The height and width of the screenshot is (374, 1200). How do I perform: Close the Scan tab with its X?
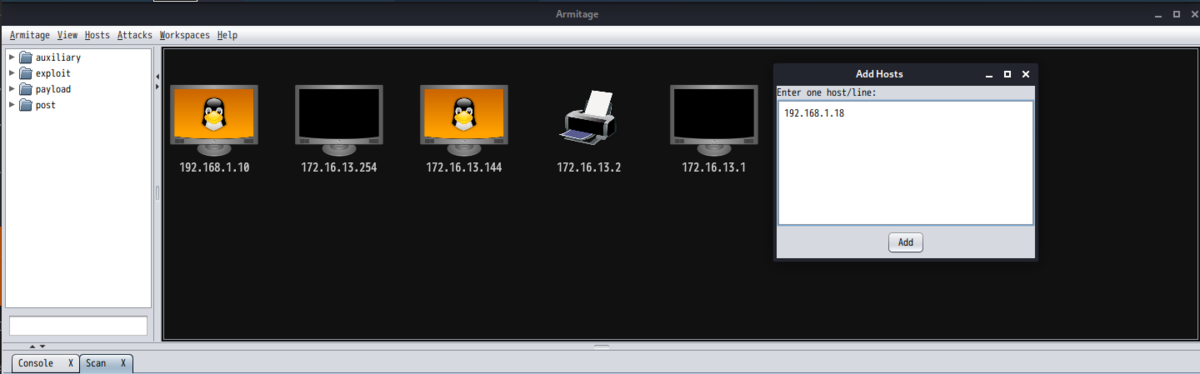point(123,363)
